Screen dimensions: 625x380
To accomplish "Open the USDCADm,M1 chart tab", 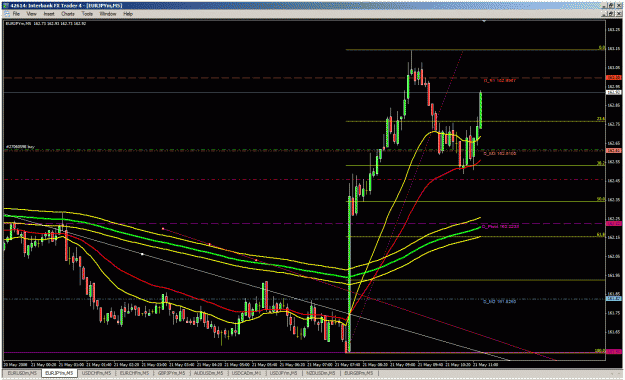I will pyautogui.click(x=246, y=373).
